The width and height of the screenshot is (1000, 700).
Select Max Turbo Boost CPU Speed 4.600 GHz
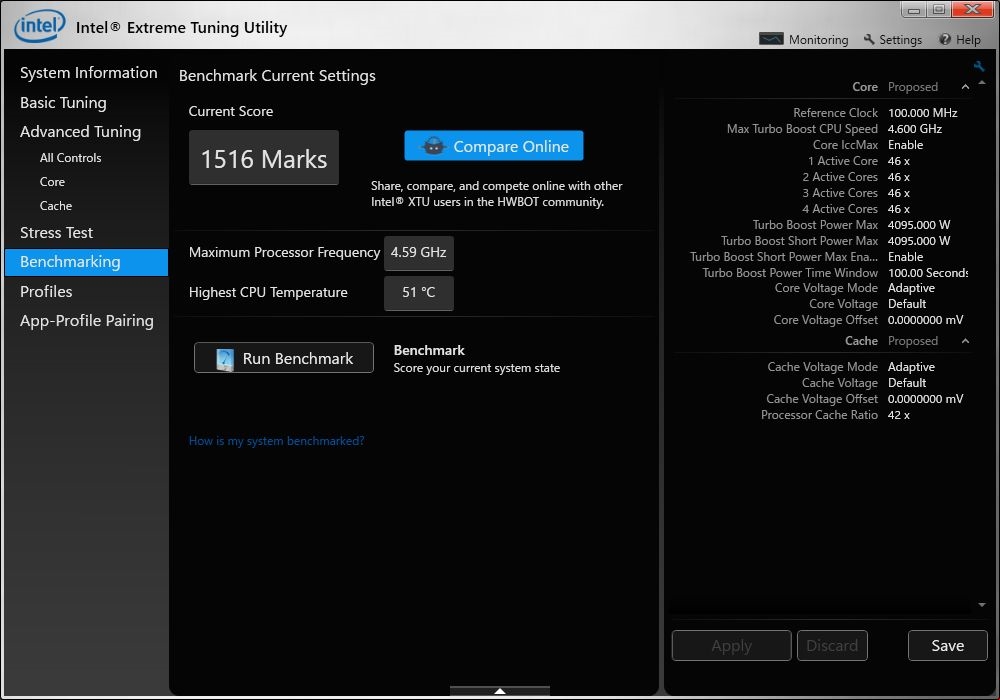pyautogui.click(x=915, y=129)
